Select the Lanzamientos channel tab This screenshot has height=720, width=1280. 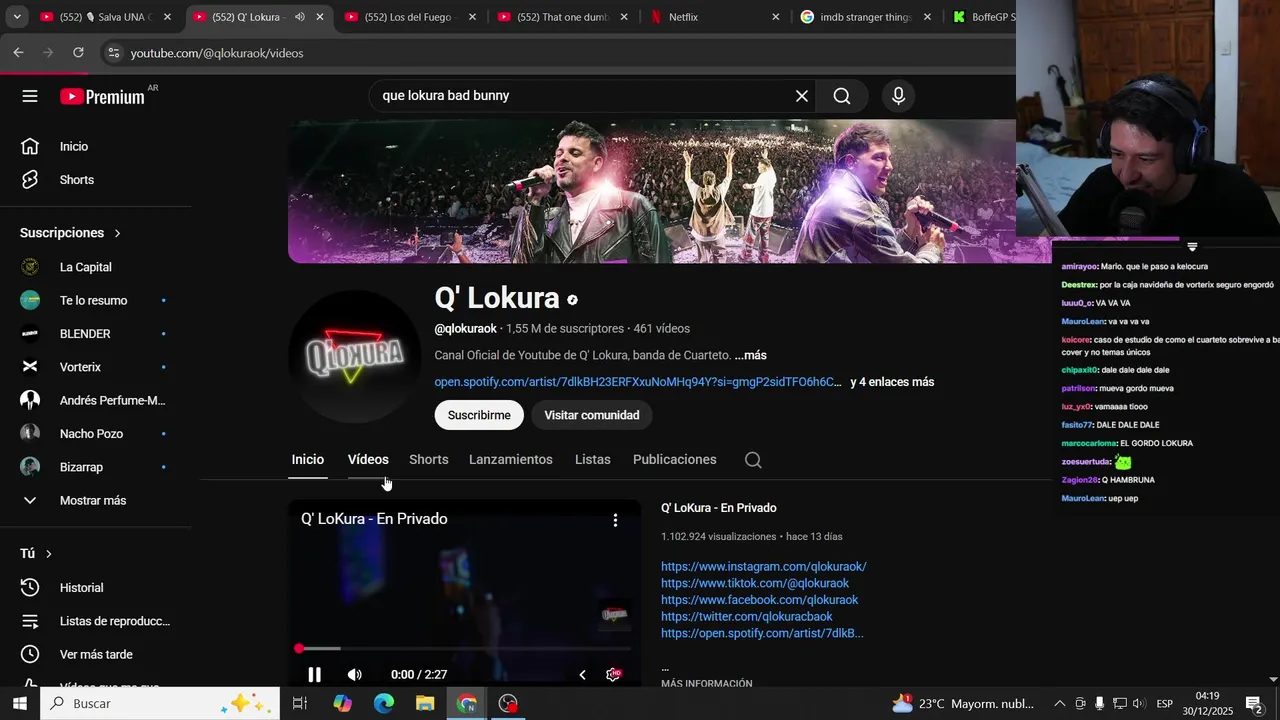click(511, 460)
